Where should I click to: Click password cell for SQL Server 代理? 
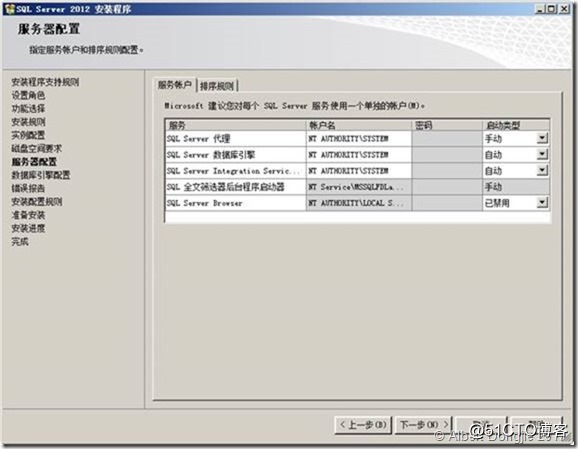[x=447, y=139]
